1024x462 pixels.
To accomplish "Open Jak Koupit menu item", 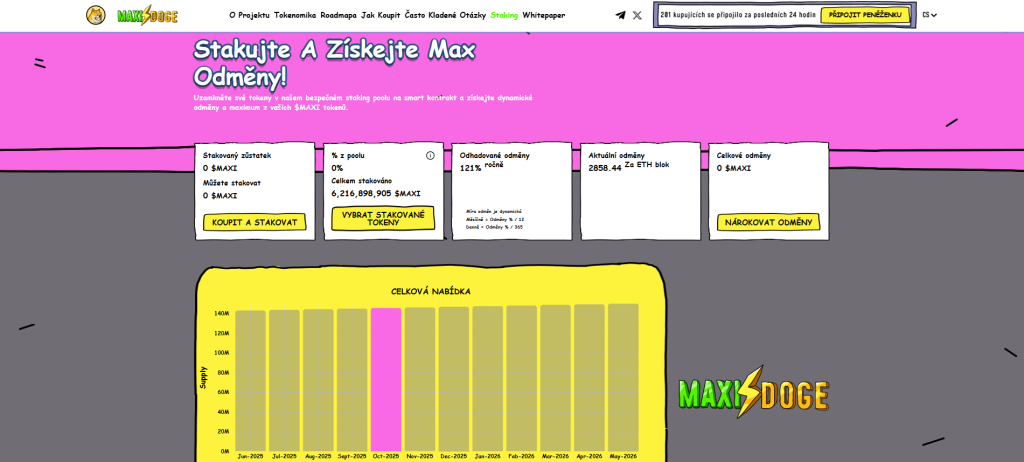I will click(x=381, y=15).
